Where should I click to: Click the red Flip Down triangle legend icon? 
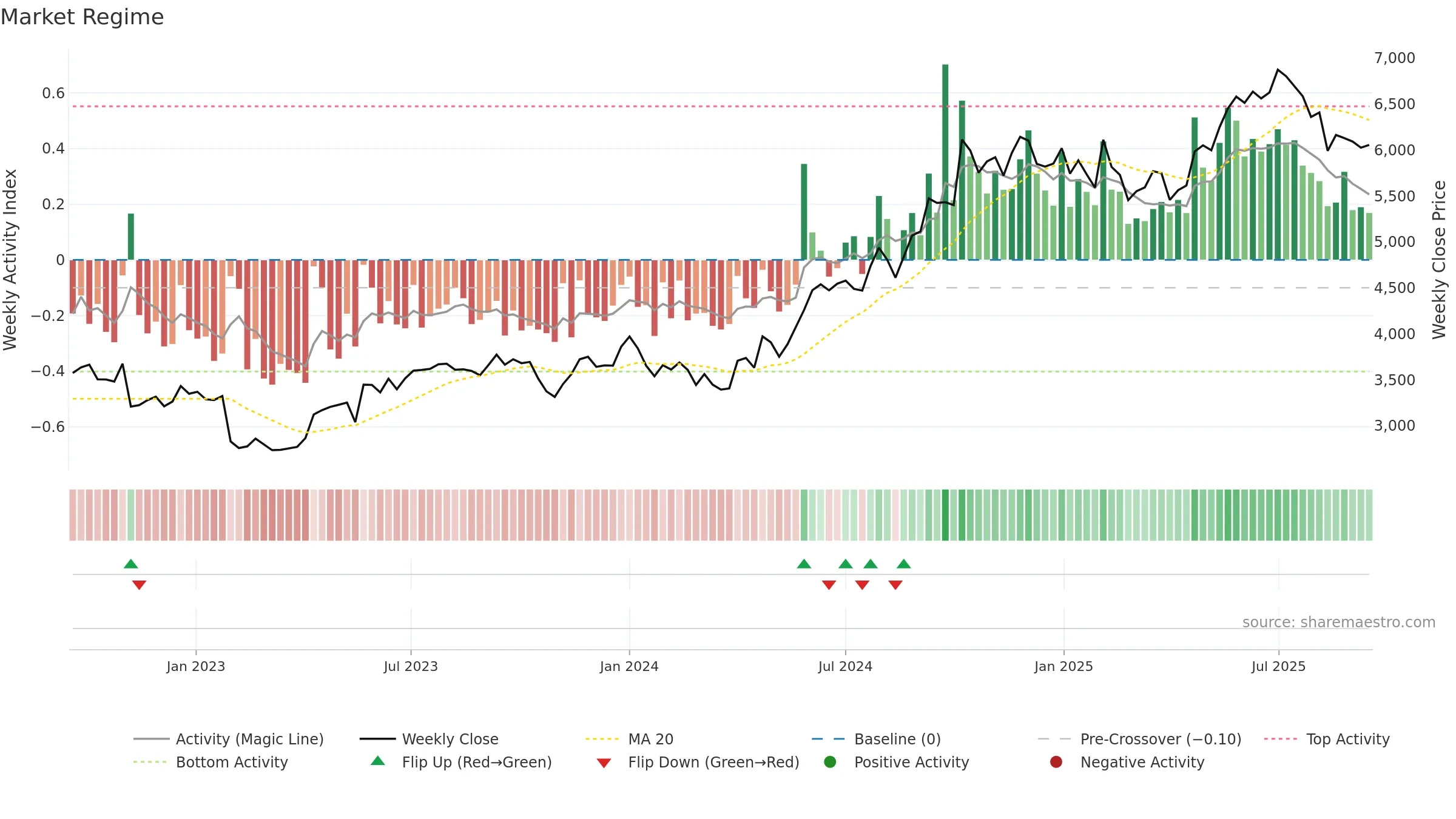click(604, 763)
